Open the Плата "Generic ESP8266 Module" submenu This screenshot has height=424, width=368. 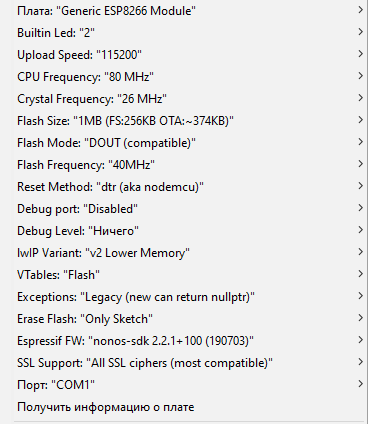tap(190, 11)
